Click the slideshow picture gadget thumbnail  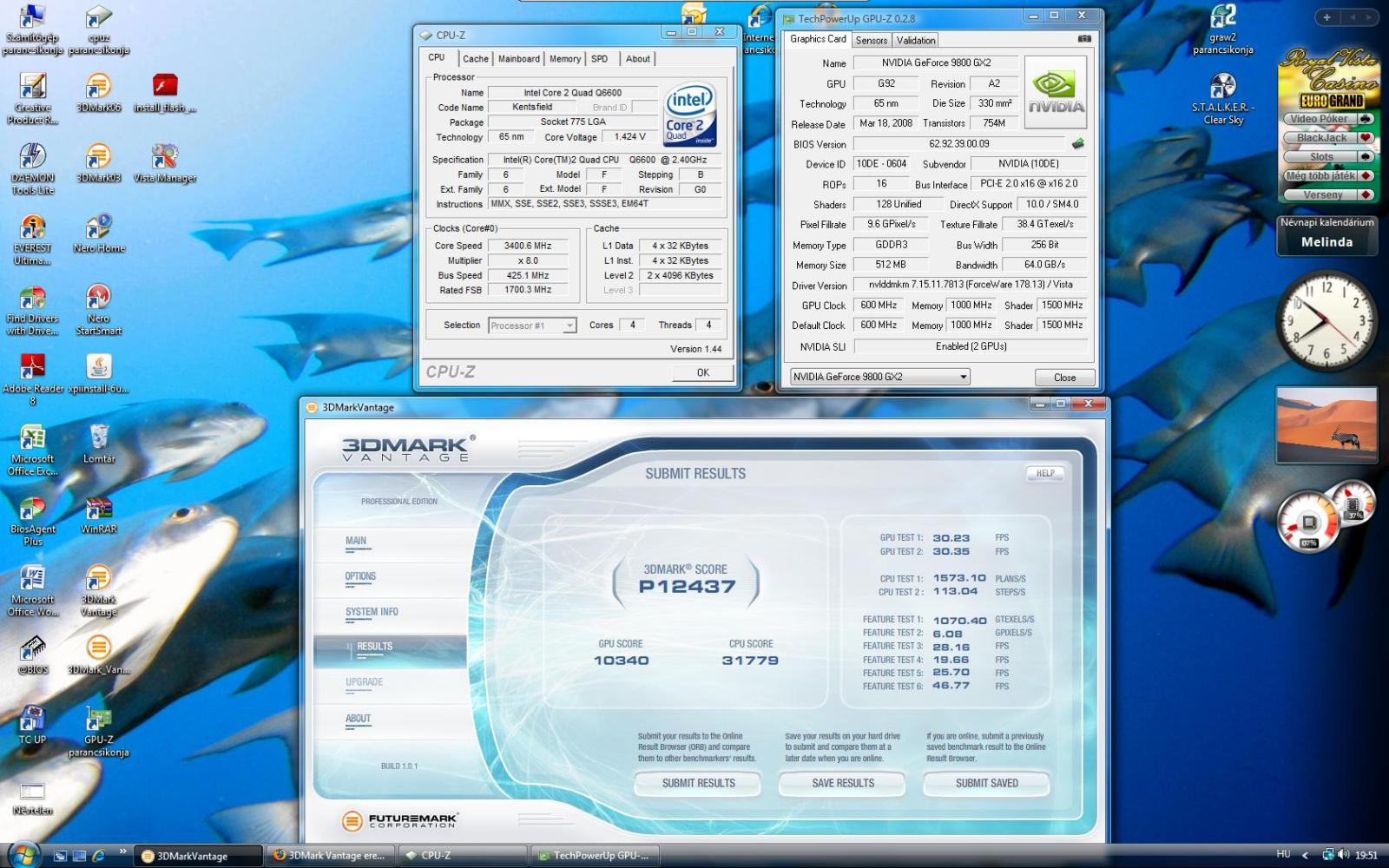pos(1326,425)
